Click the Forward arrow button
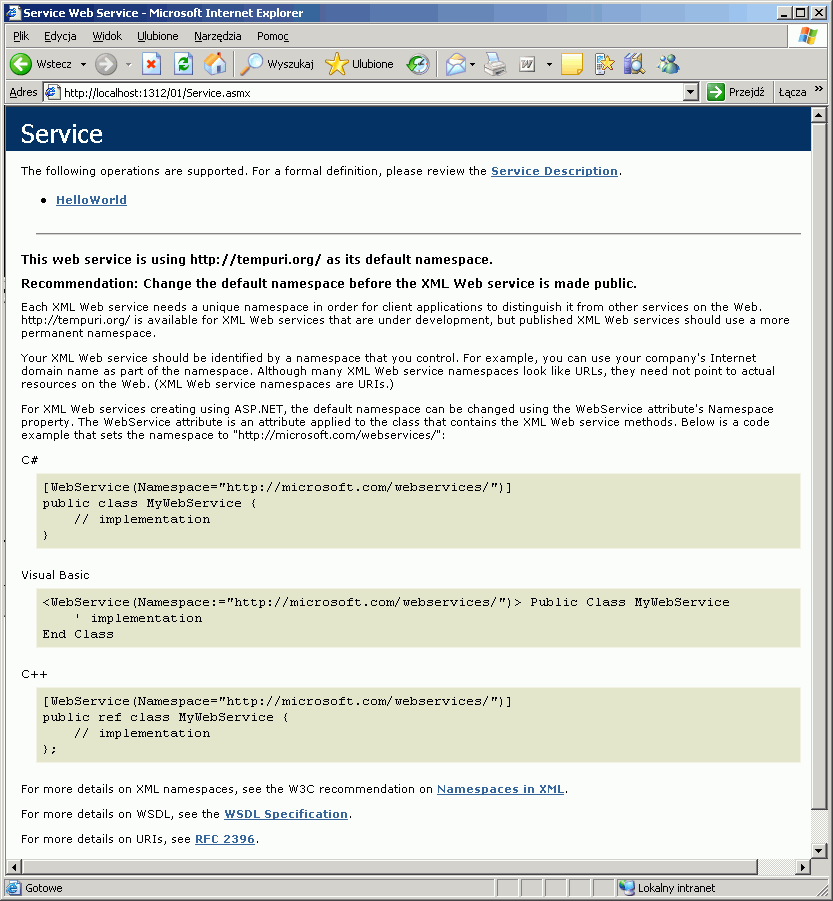The width and height of the screenshot is (833, 901). coord(106,64)
